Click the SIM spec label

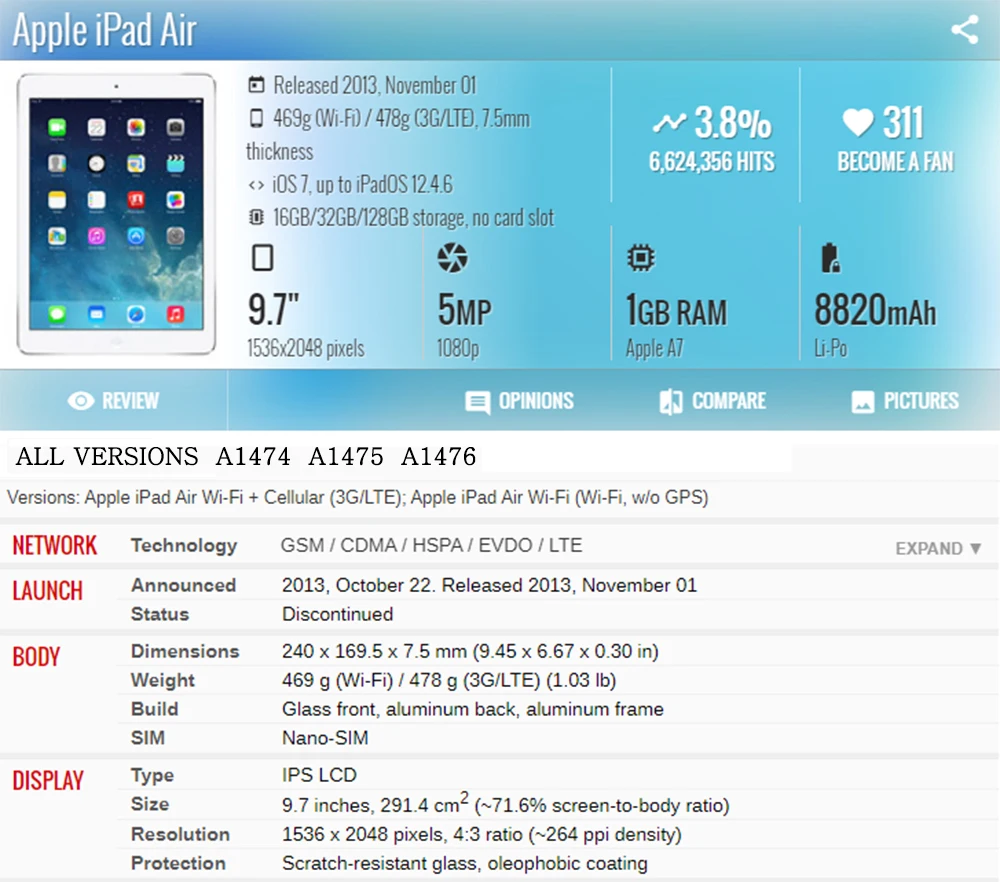pyautogui.click(x=147, y=738)
